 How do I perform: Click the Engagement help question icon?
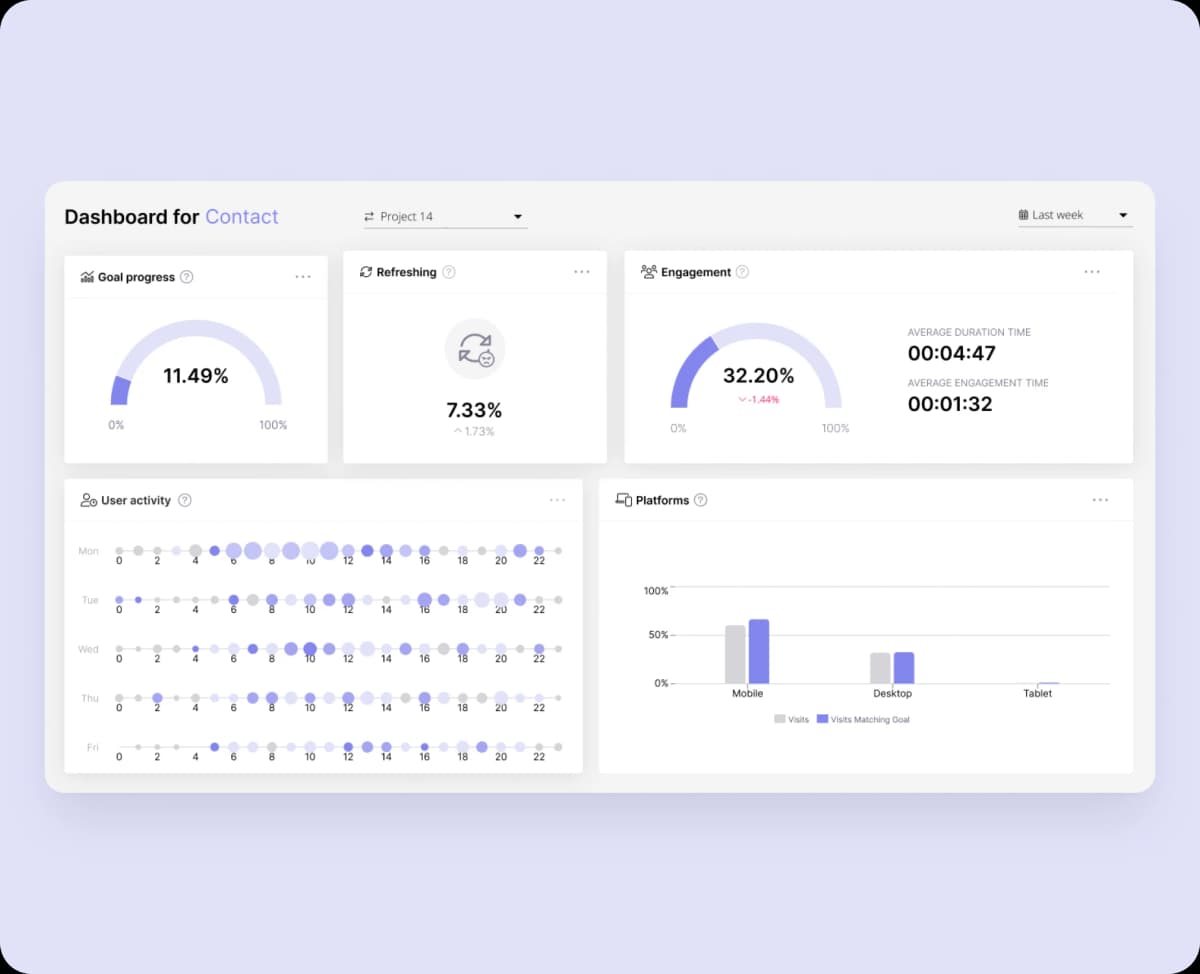coord(742,272)
